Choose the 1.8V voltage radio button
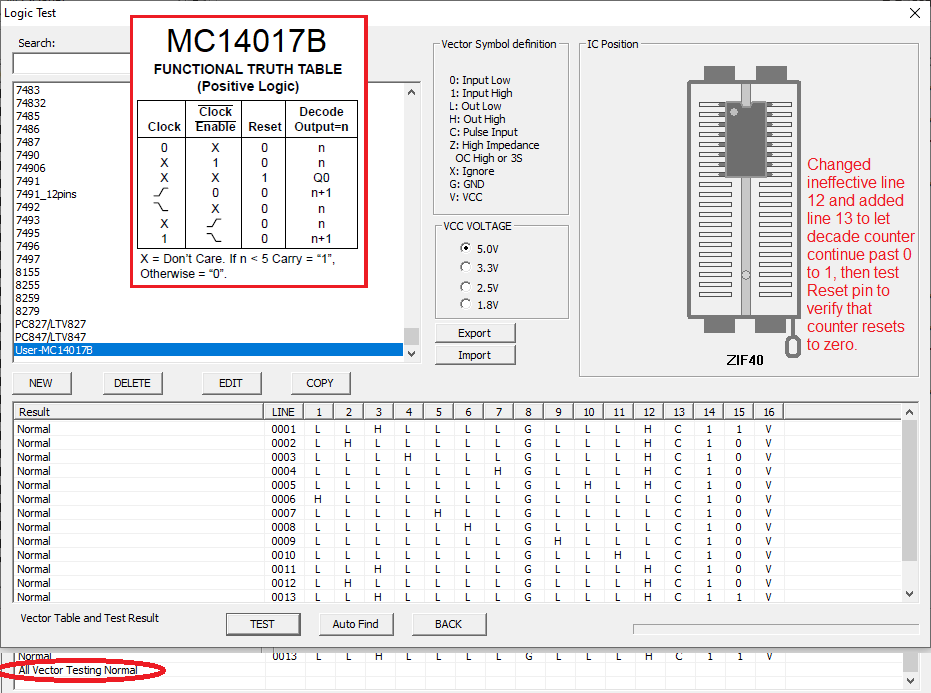This screenshot has height=693, width=931. pyautogui.click(x=465, y=304)
